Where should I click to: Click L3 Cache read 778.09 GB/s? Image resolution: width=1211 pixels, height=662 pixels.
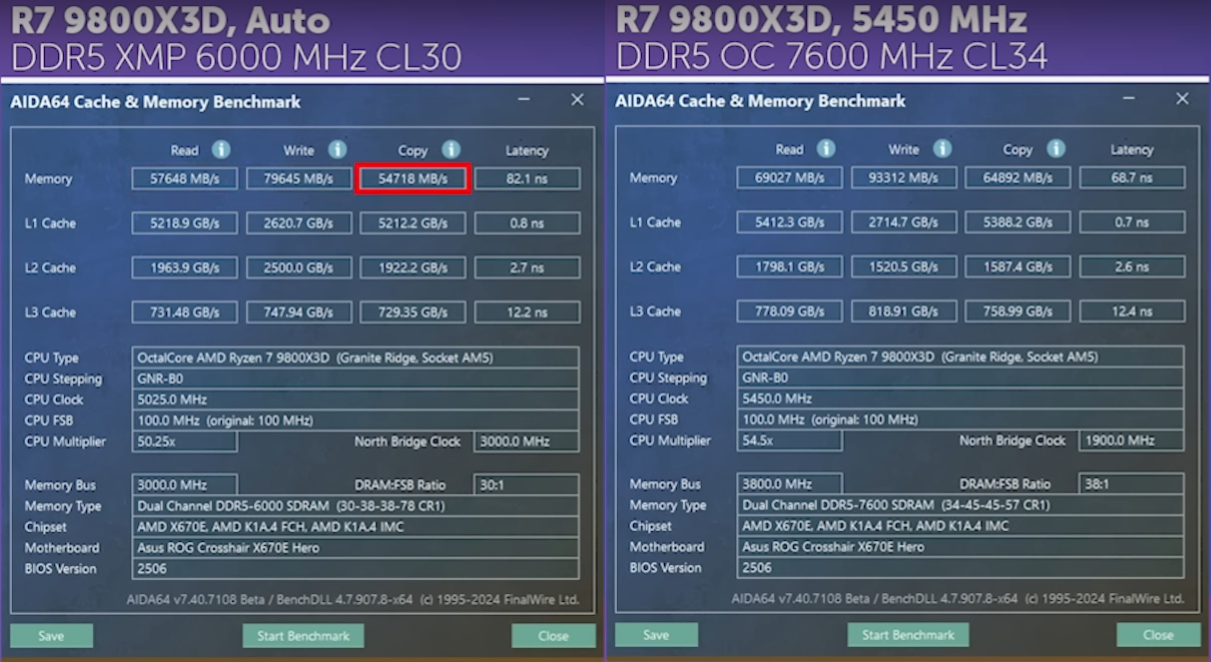click(x=789, y=311)
